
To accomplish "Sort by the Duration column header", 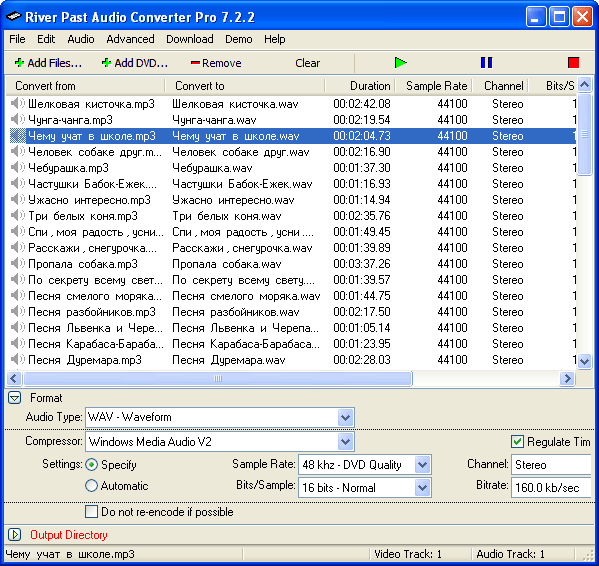I will point(360,86).
